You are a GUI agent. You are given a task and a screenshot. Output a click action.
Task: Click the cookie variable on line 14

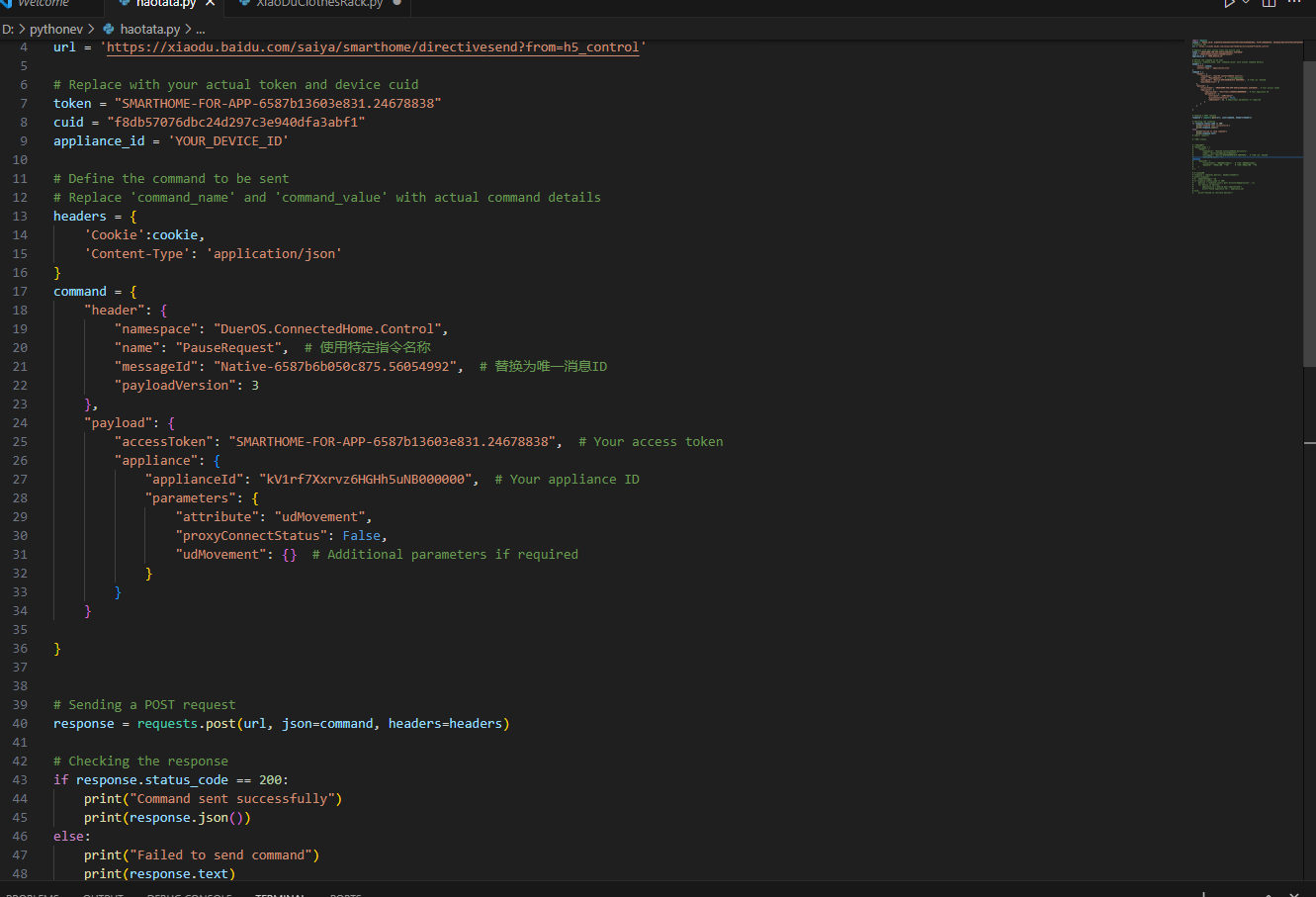(x=175, y=234)
